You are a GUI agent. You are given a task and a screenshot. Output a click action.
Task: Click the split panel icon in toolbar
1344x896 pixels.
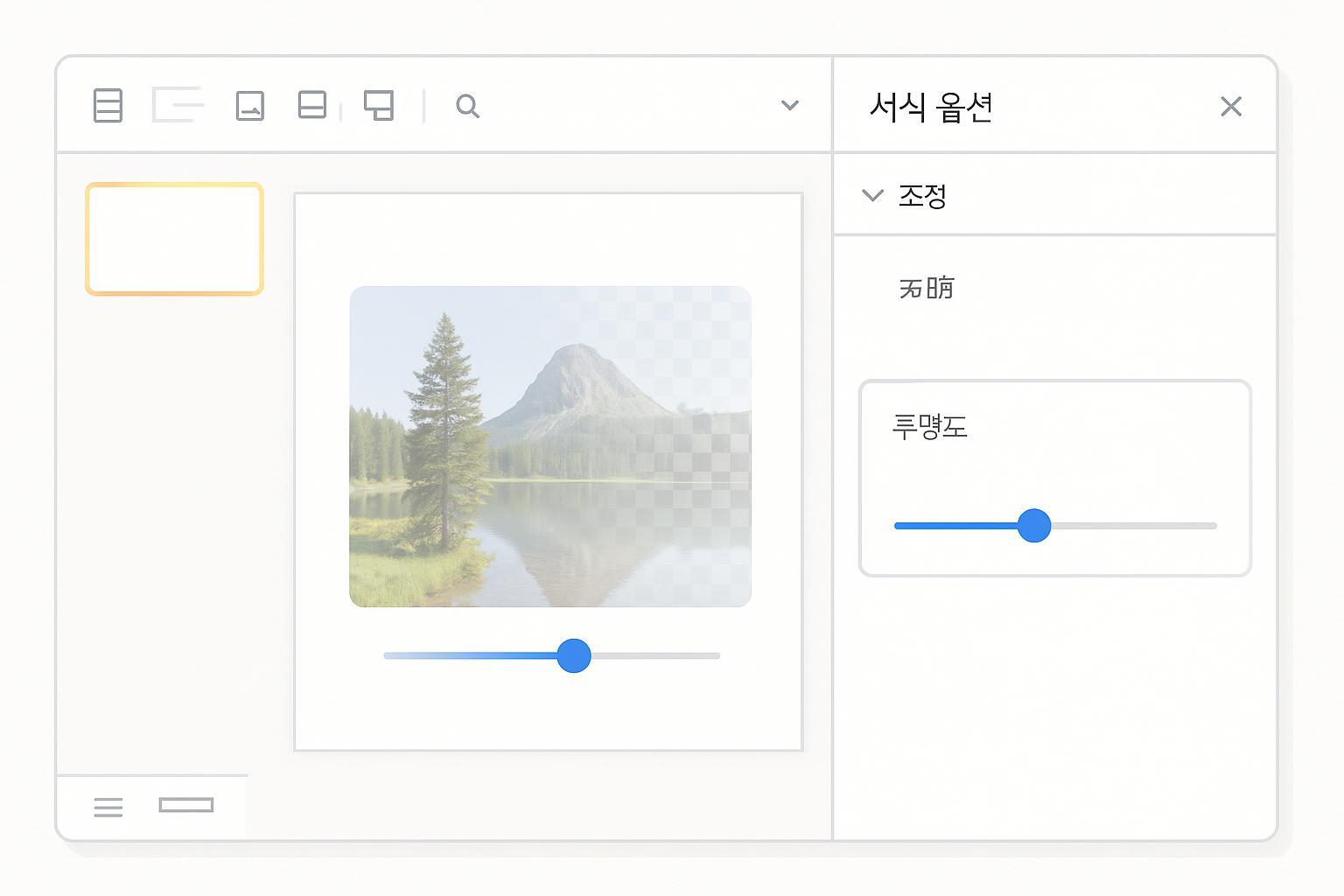(x=312, y=105)
